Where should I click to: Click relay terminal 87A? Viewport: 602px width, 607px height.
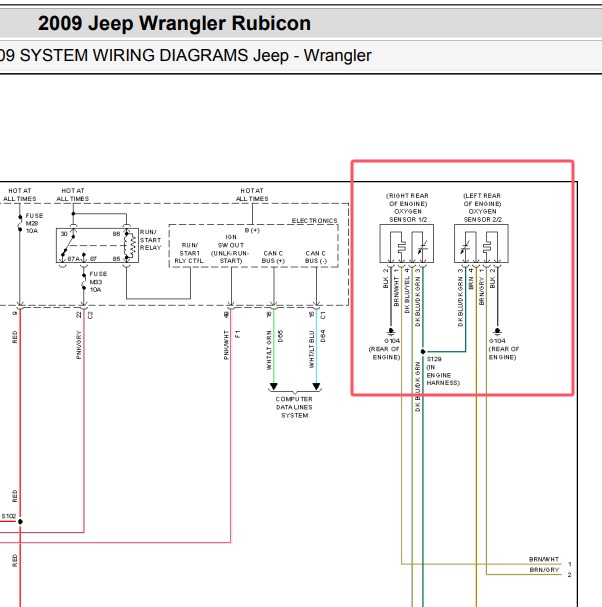pyautogui.click(x=74, y=259)
